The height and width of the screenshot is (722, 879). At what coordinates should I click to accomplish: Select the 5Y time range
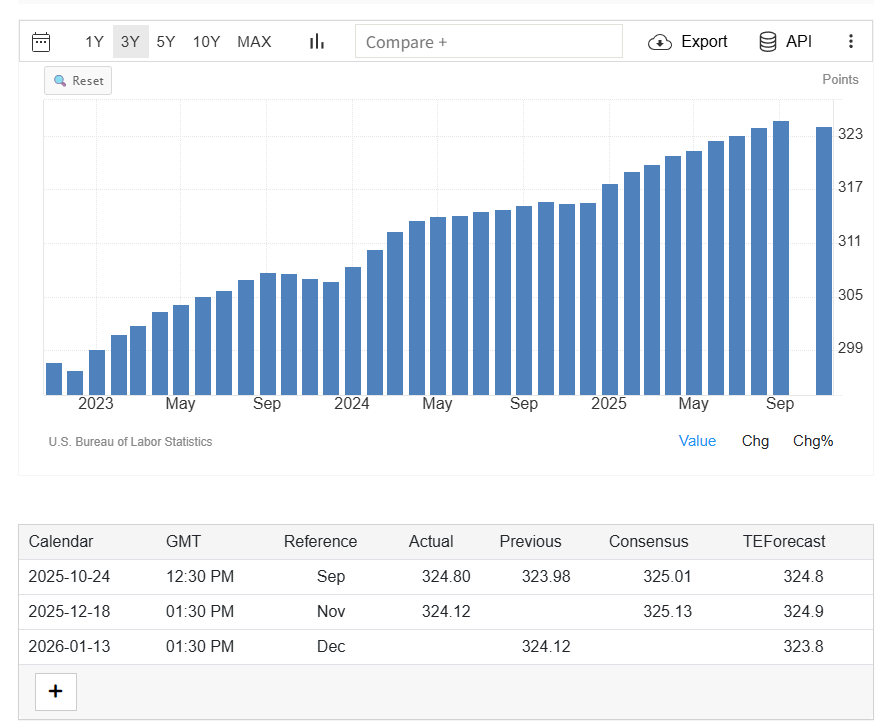[166, 41]
